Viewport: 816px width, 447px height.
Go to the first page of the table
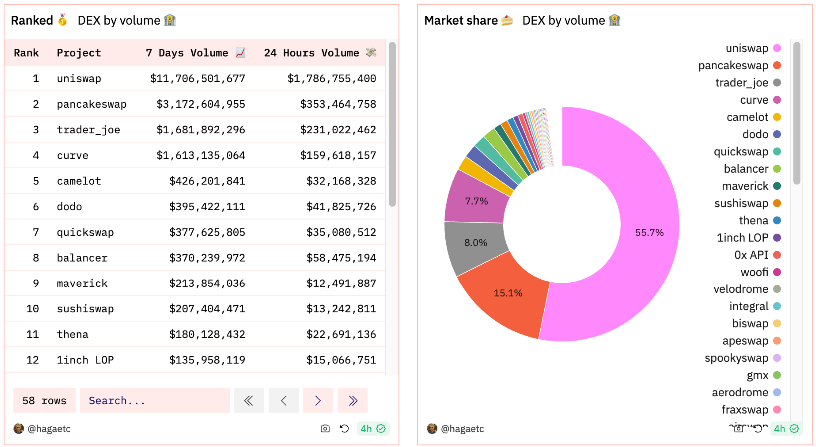point(249,400)
